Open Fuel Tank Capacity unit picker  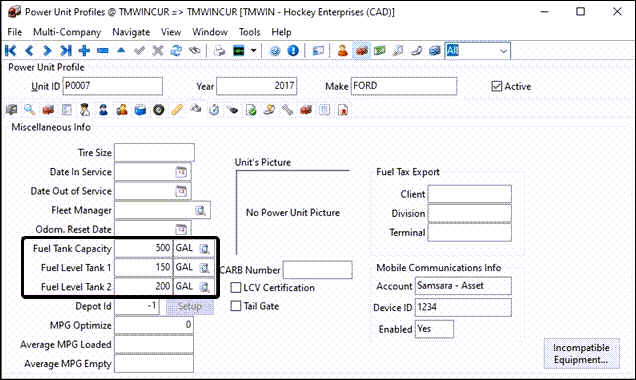(204, 248)
